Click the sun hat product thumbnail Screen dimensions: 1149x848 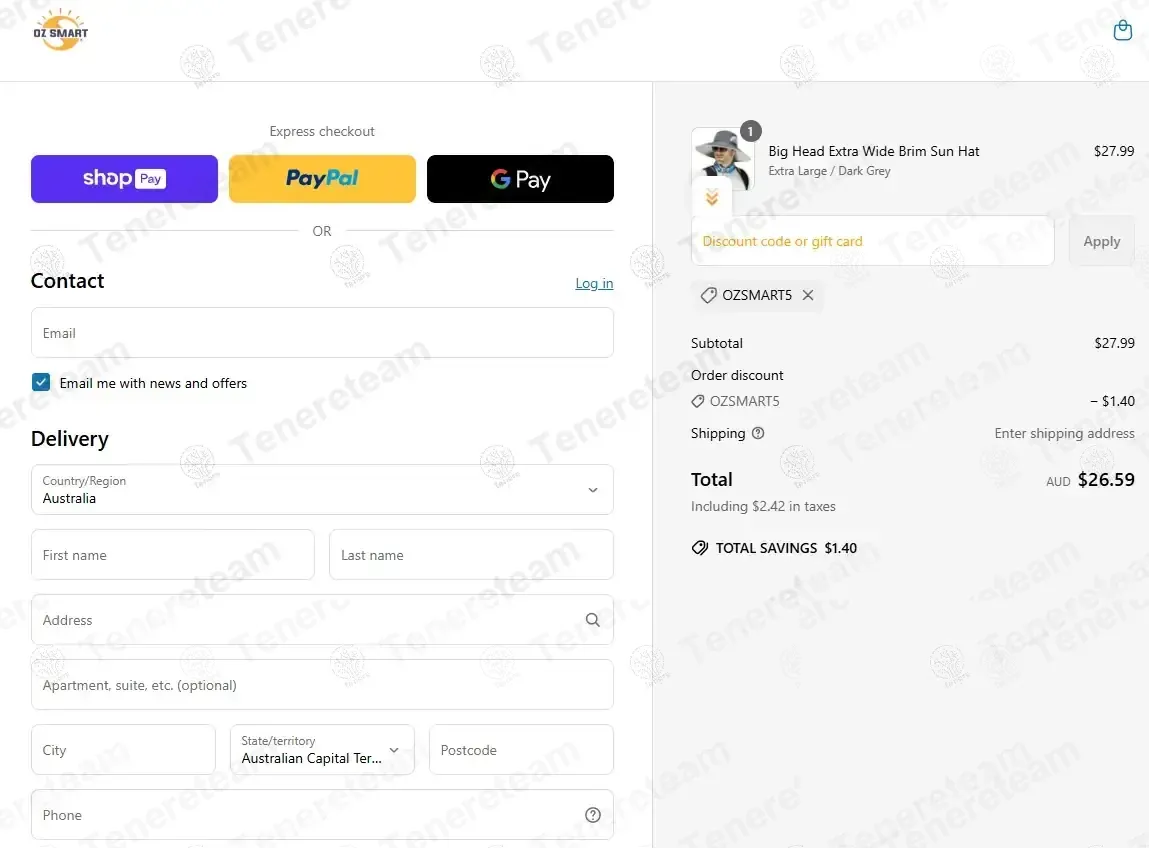click(x=722, y=159)
